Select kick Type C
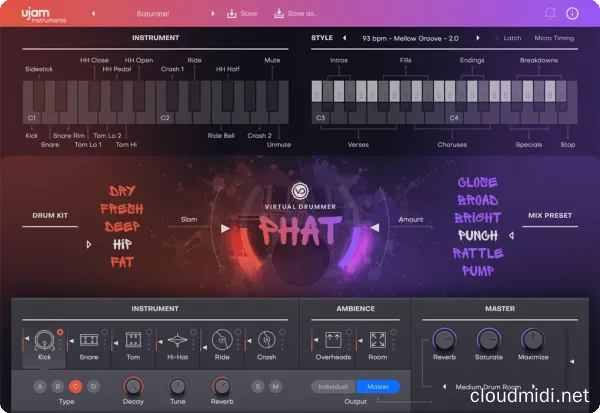This screenshot has width=600, height=413. click(75, 387)
